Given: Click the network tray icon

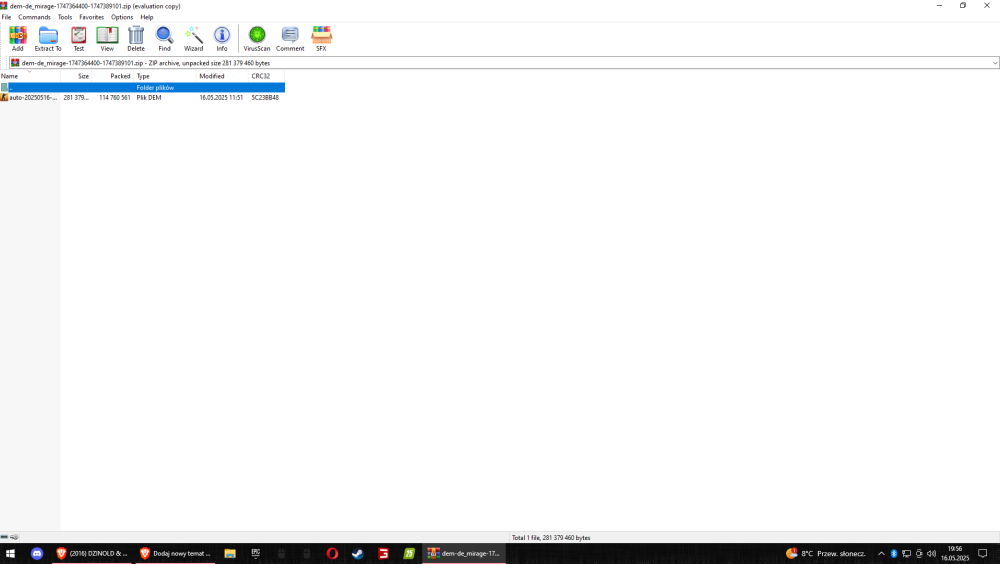Looking at the screenshot, I should pos(906,553).
